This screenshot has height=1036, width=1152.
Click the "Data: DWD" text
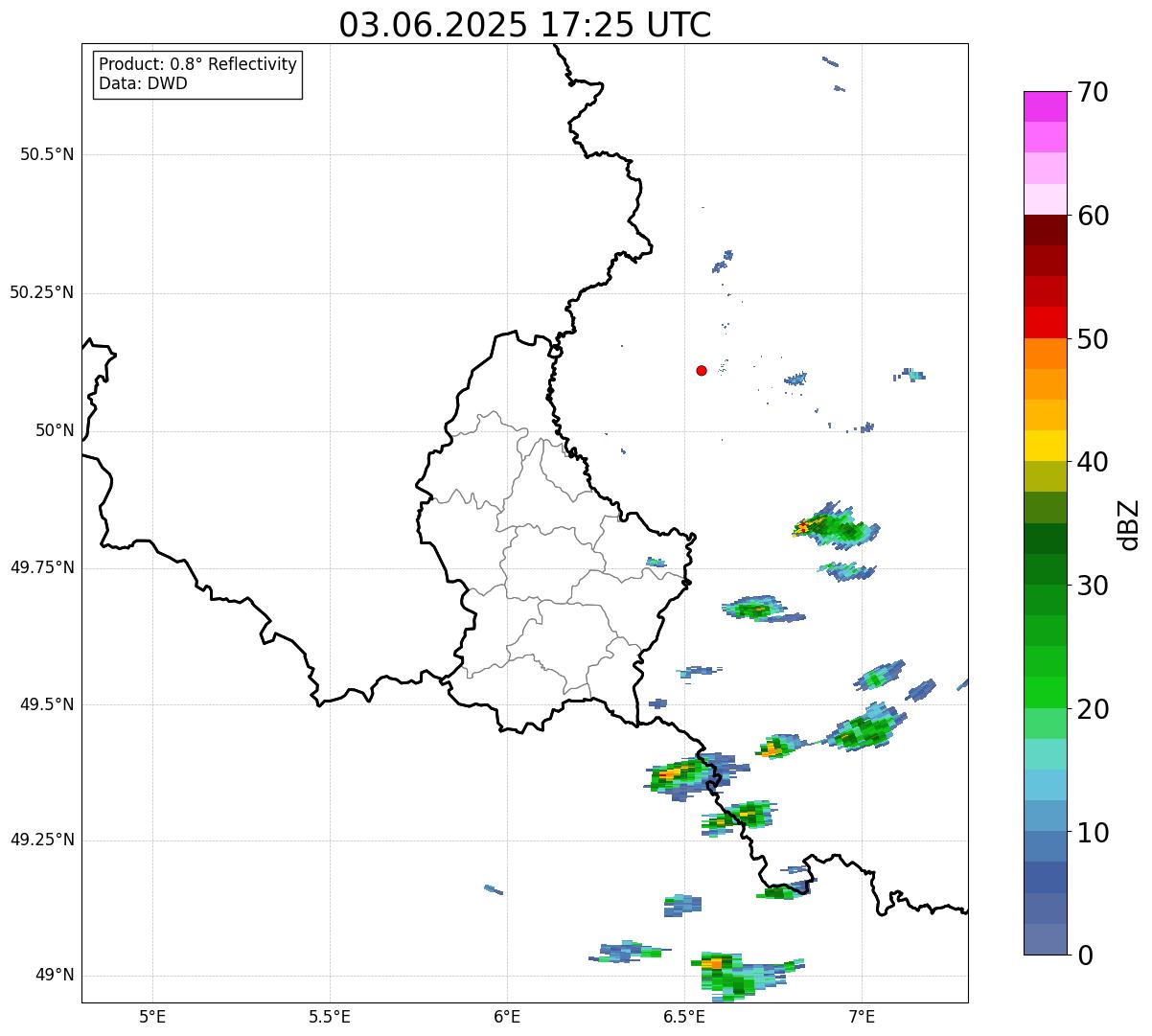coord(143,83)
